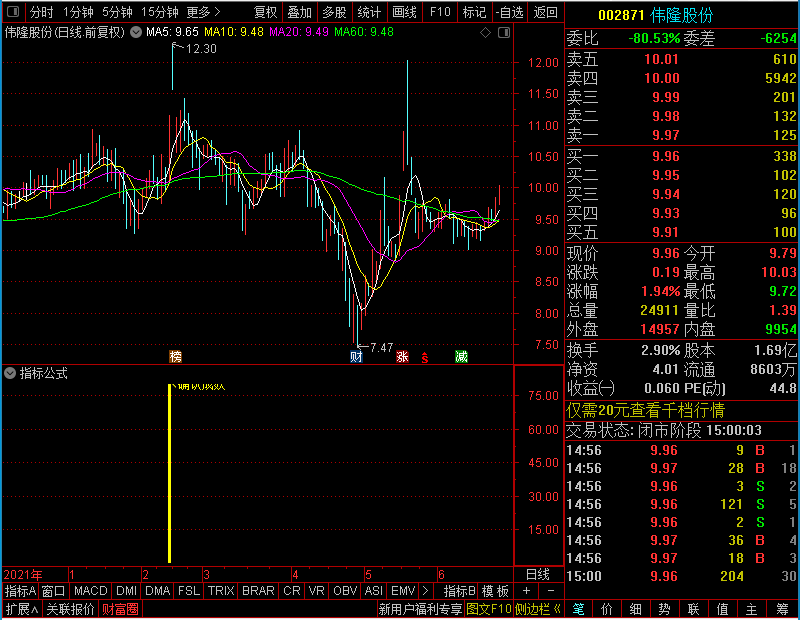
Task: Show more indicators with the right arrow
Action: coord(426,591)
